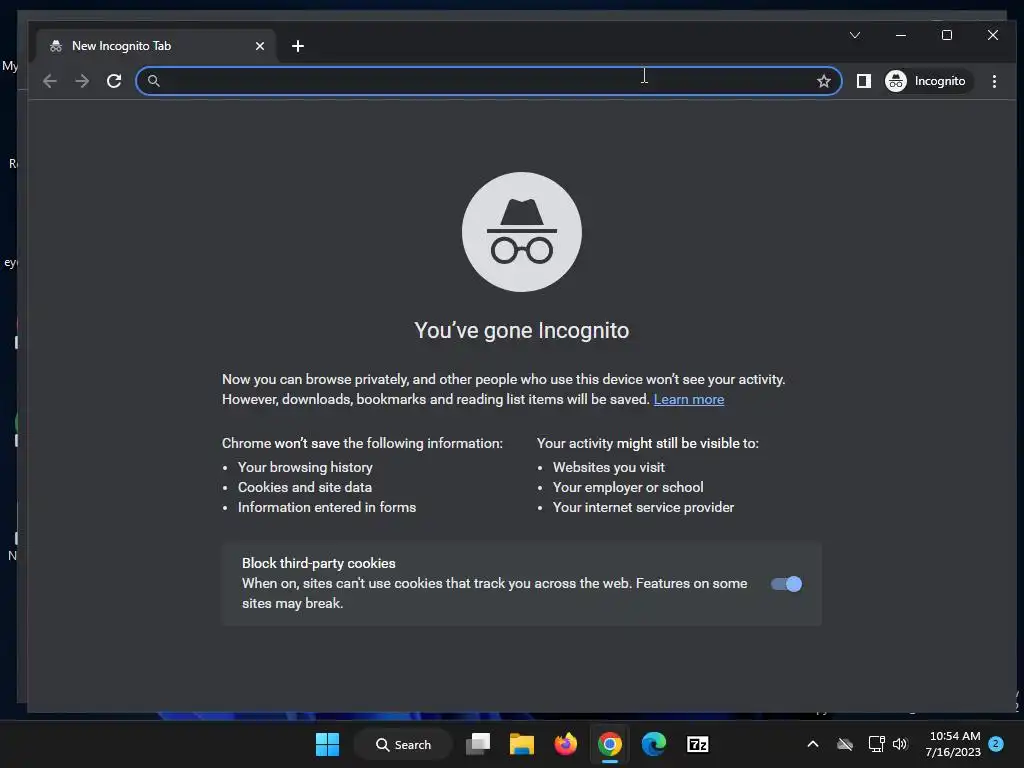Reload the incognito page
Screen dimensions: 1024x768
tap(114, 81)
